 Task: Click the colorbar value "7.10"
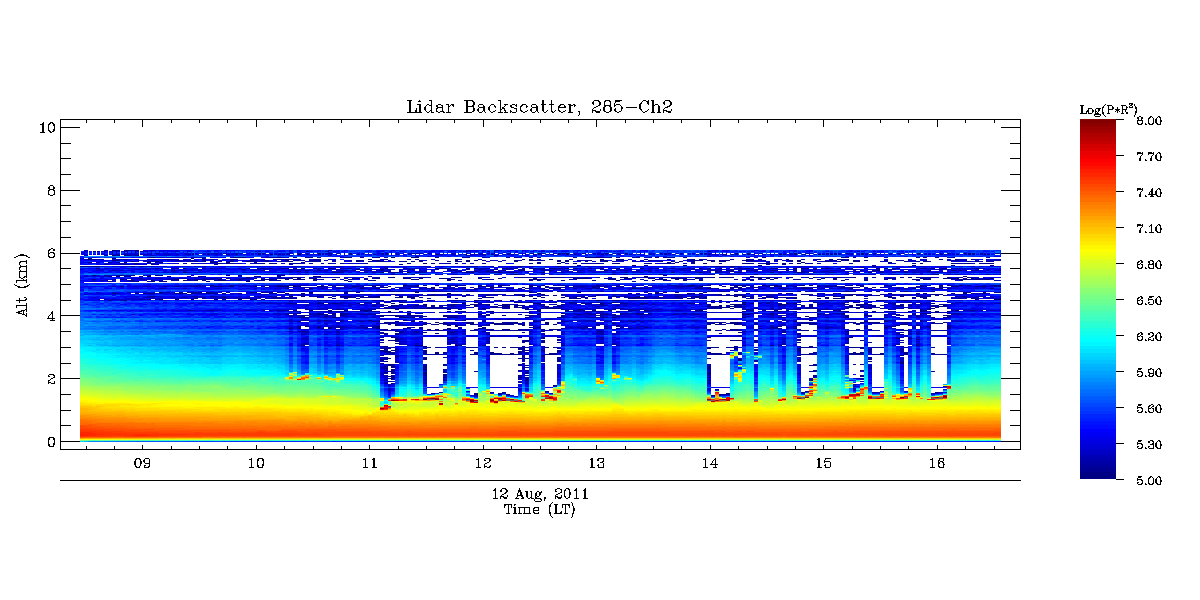[x=1149, y=229]
